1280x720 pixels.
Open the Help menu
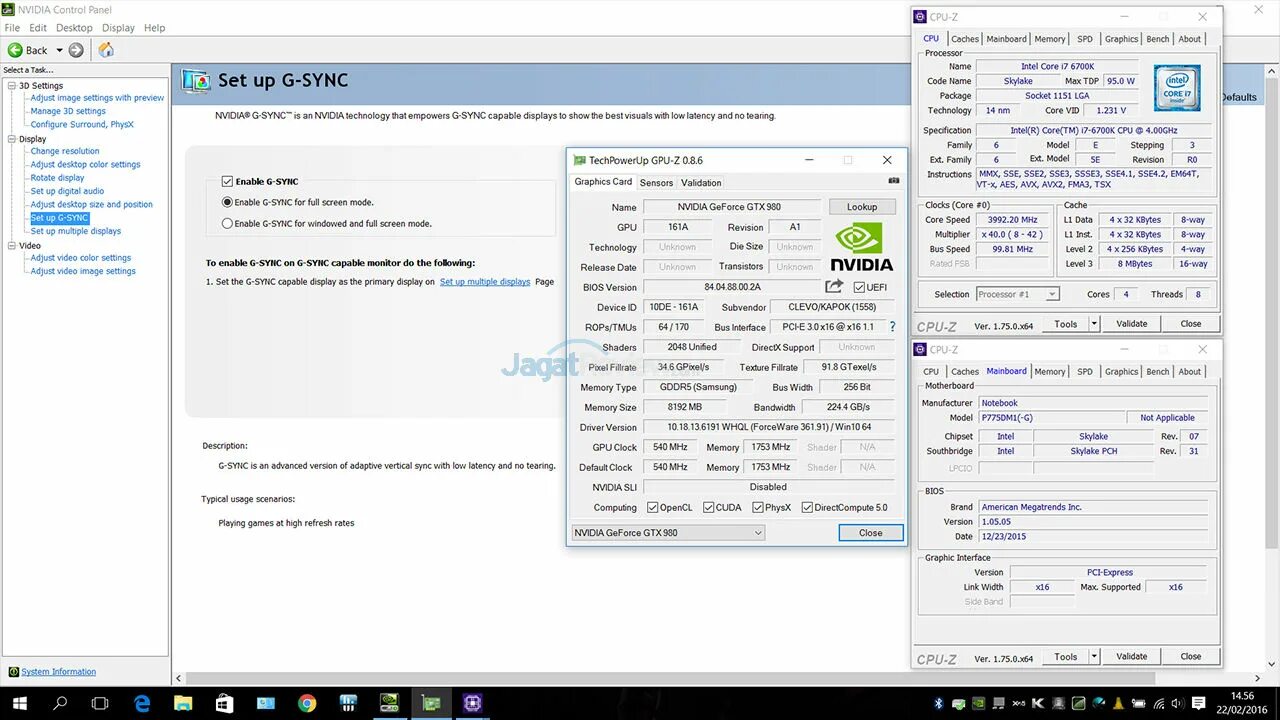tap(155, 28)
